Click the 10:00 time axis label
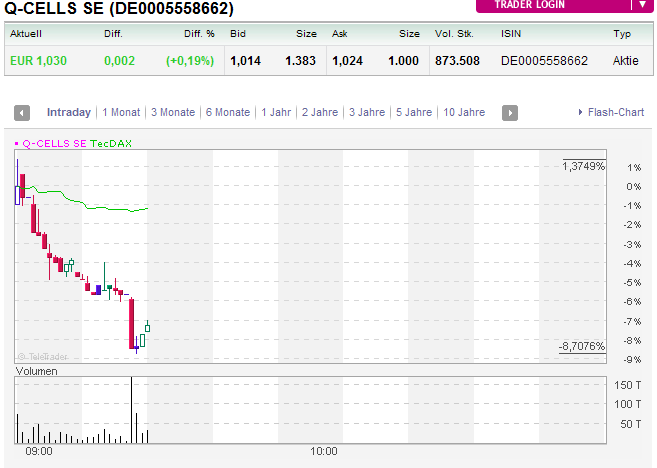 [x=323, y=451]
